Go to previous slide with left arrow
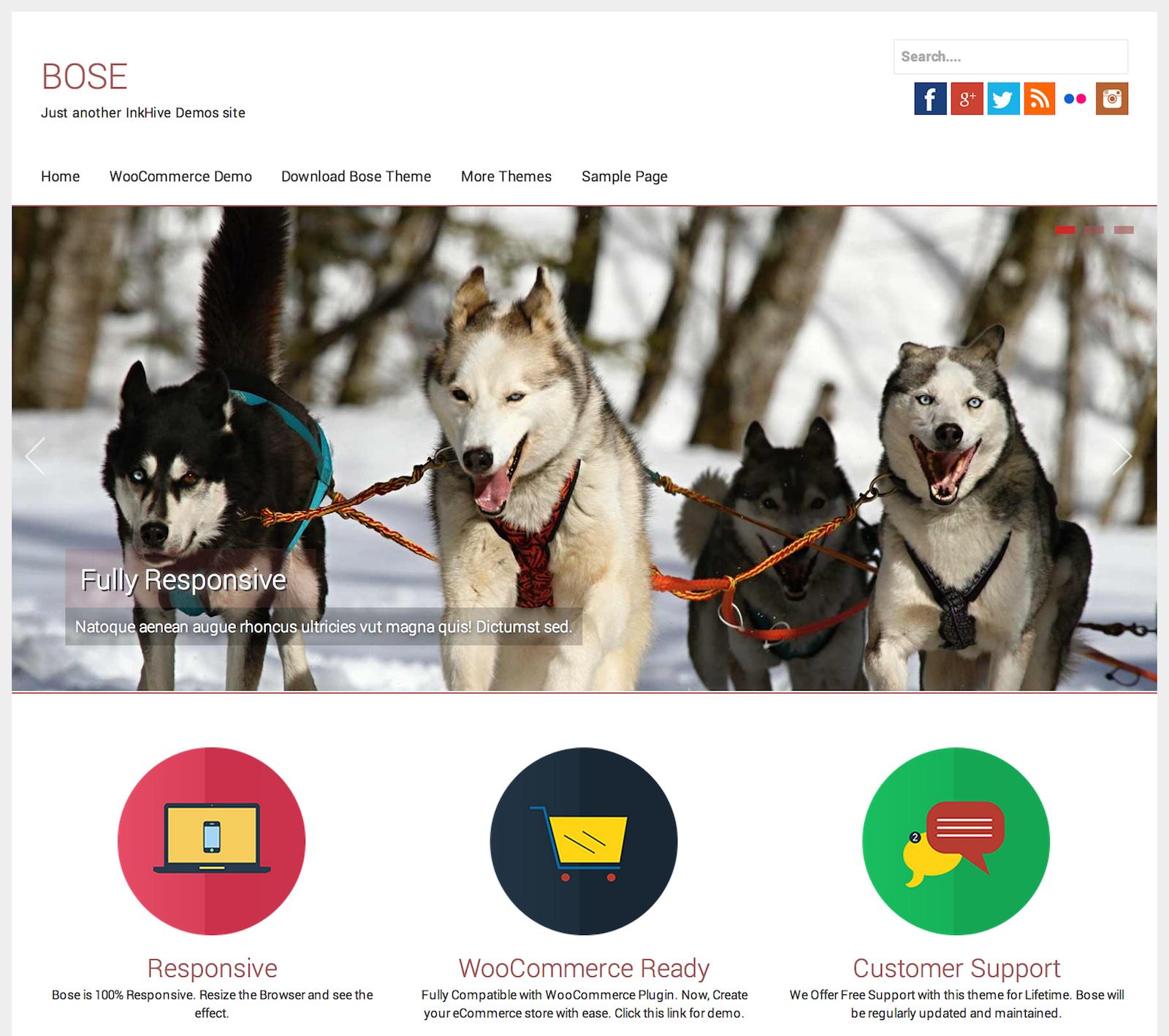This screenshot has height=1036, width=1169. pos(35,456)
